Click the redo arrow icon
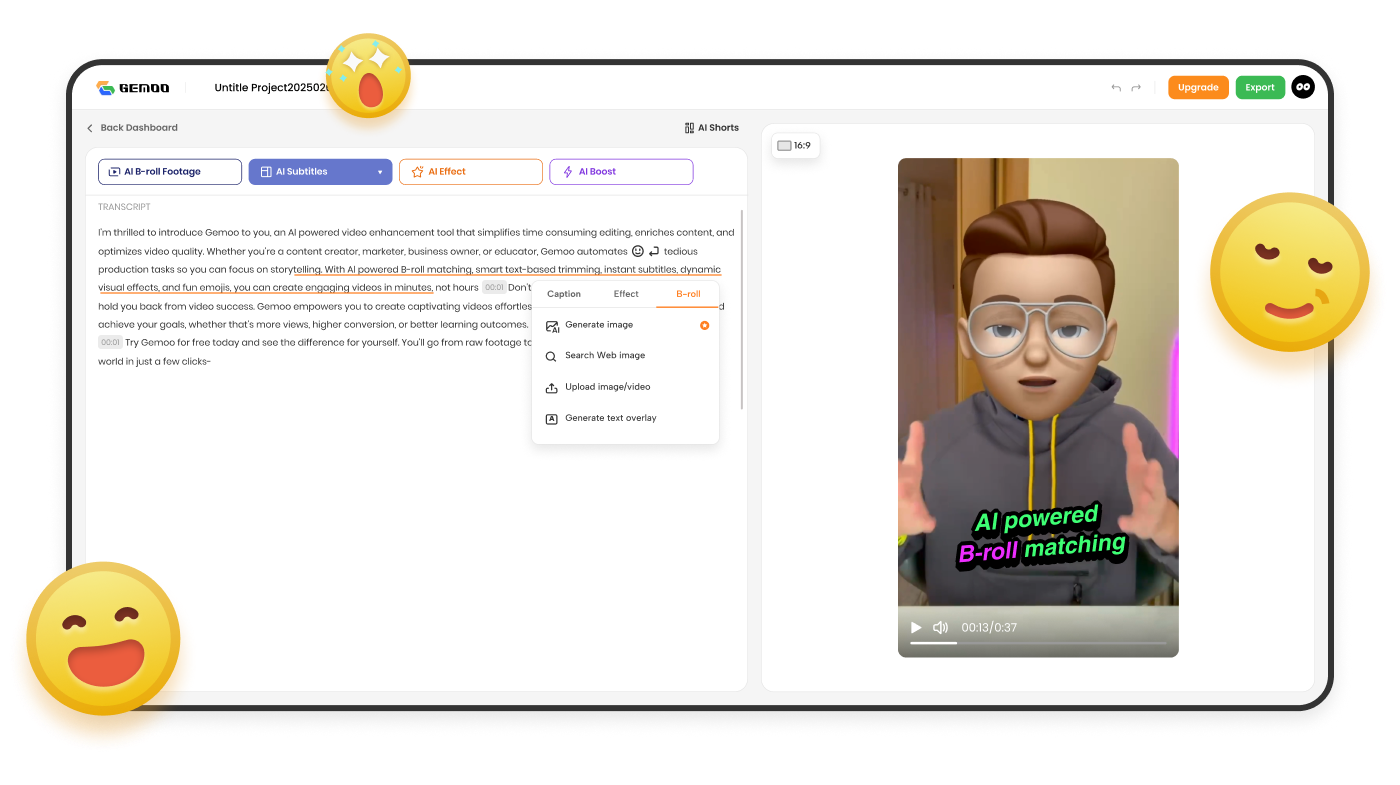1400x785 pixels. (1136, 88)
